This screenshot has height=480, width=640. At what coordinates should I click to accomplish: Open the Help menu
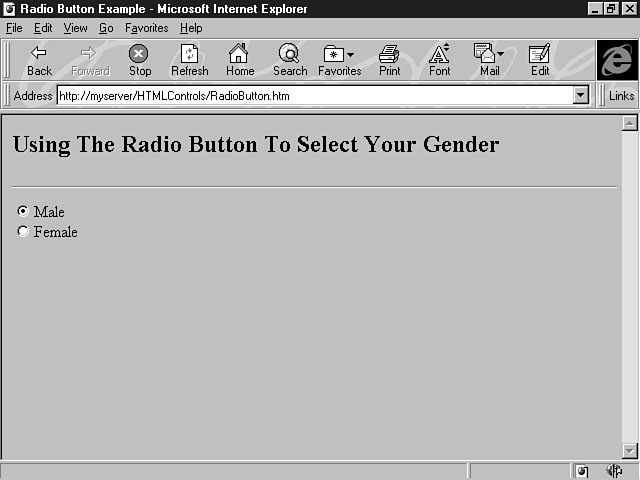point(190,28)
